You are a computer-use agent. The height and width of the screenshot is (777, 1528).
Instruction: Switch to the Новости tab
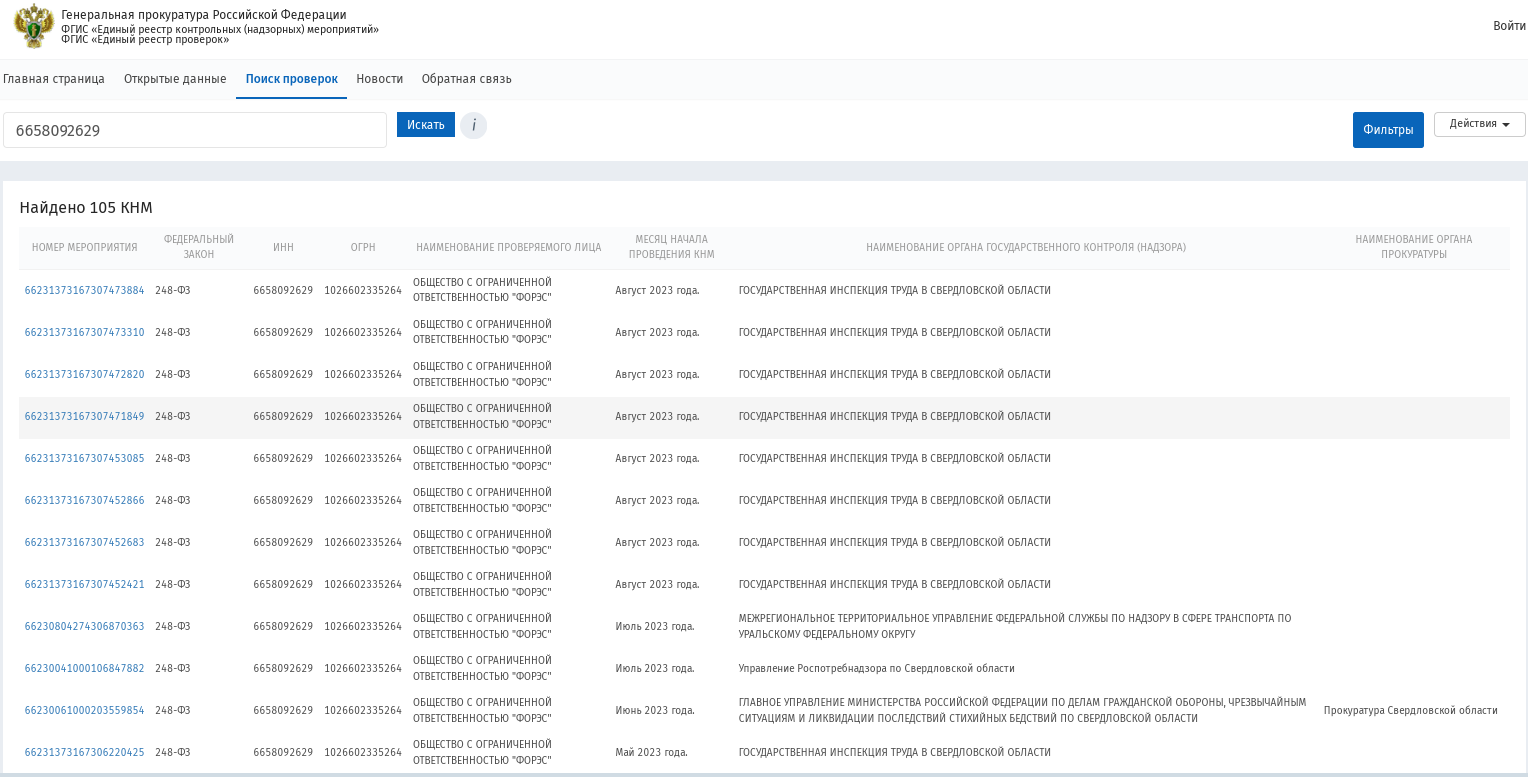pos(380,79)
